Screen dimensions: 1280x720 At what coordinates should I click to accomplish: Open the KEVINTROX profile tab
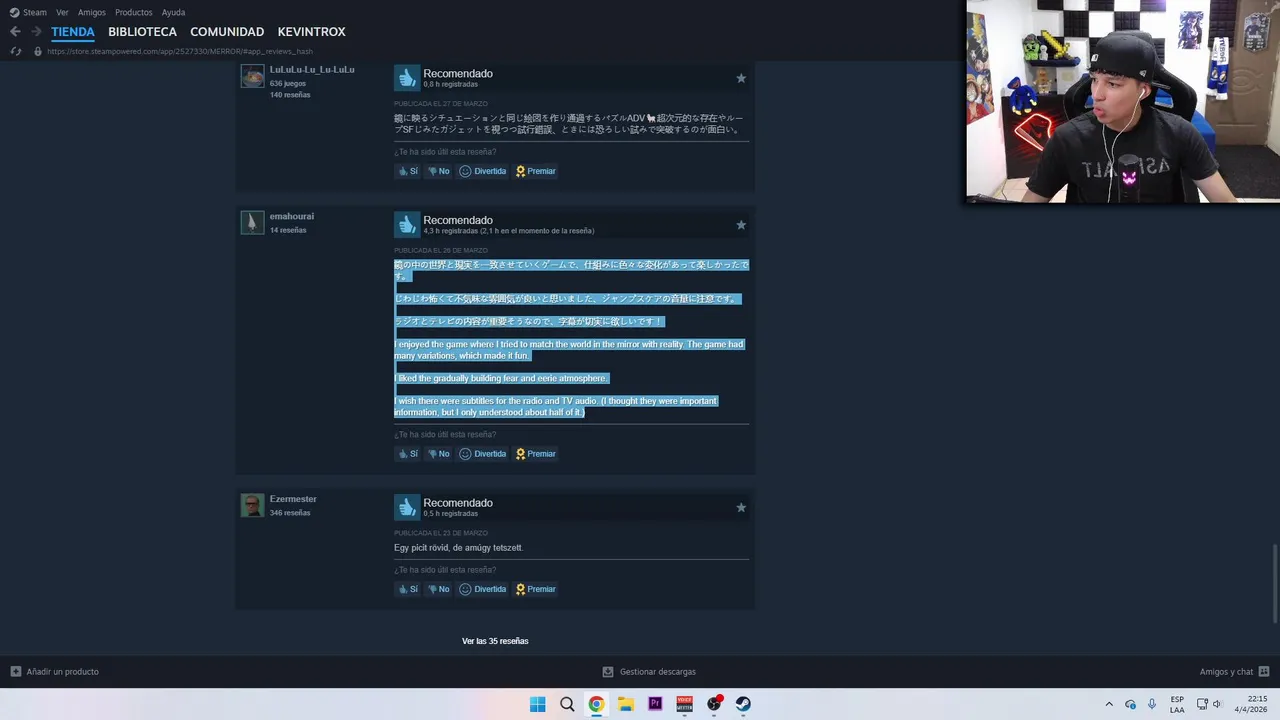coord(311,32)
